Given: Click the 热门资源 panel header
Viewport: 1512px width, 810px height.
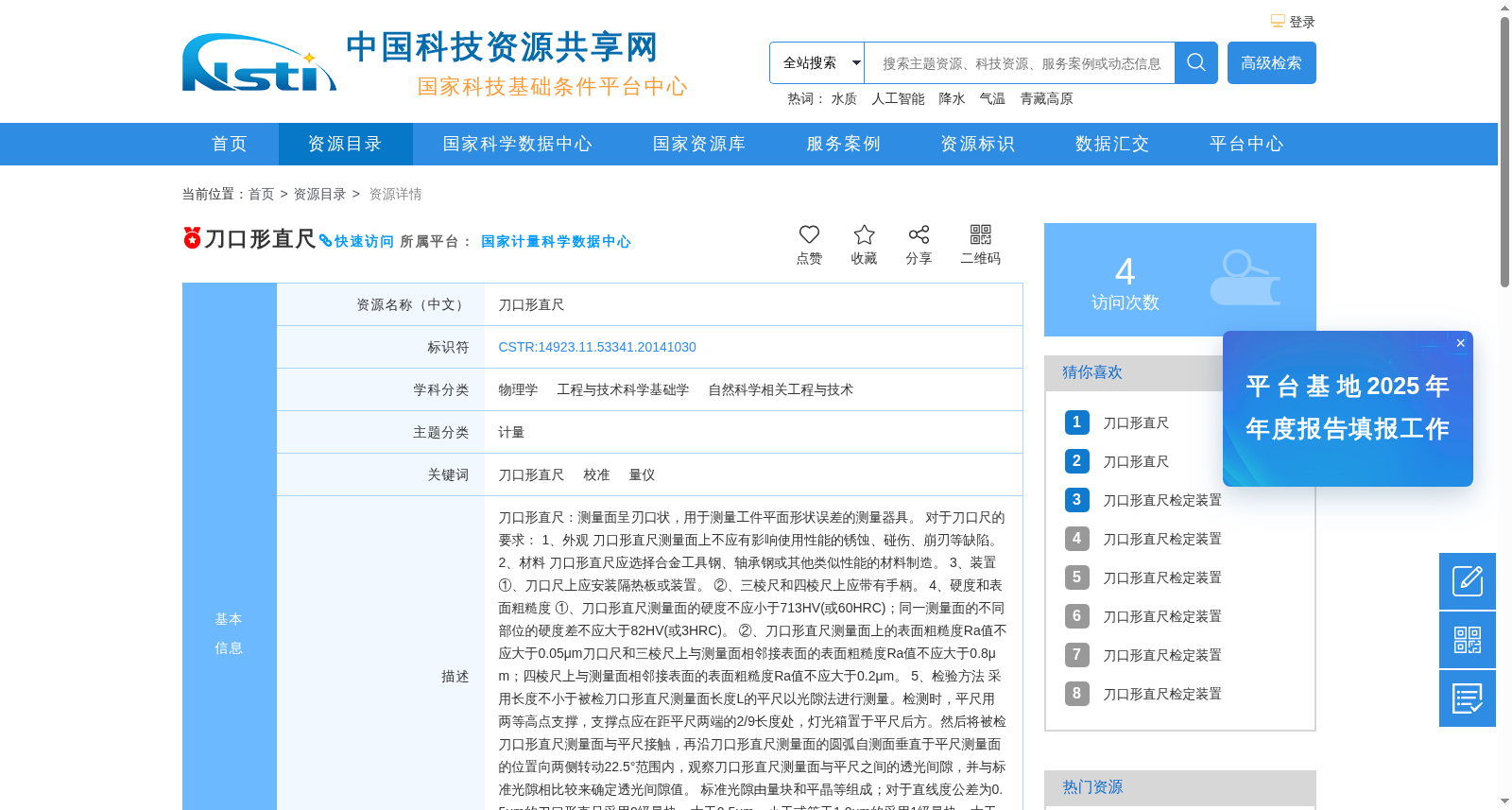Looking at the screenshot, I should (x=1180, y=787).
